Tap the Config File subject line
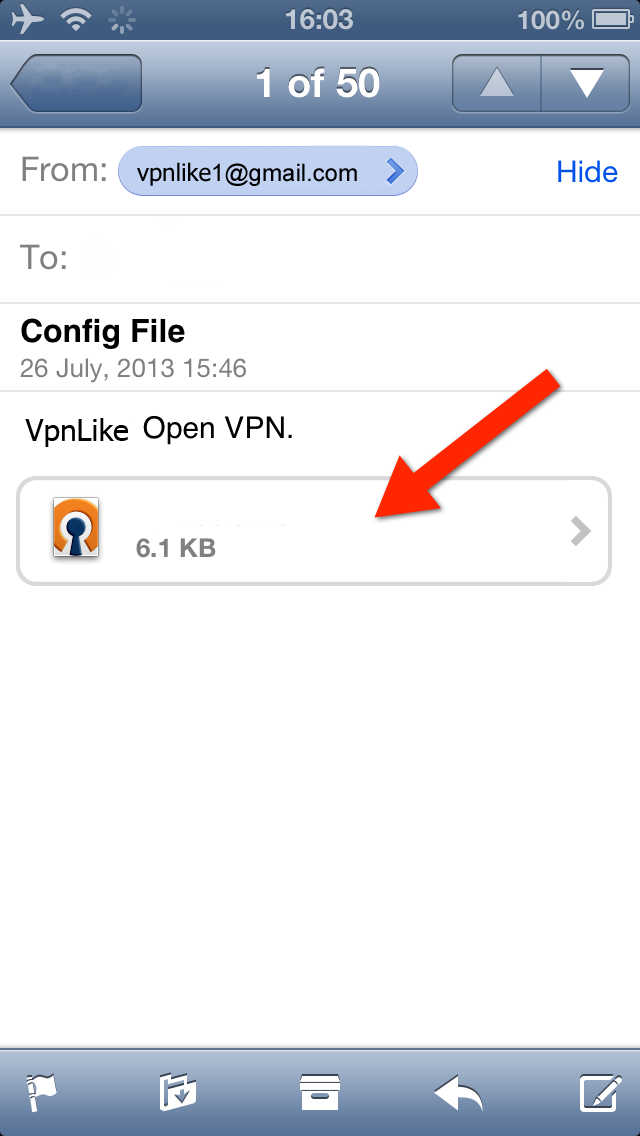Screen dimensions: 640x1136 (x=103, y=332)
